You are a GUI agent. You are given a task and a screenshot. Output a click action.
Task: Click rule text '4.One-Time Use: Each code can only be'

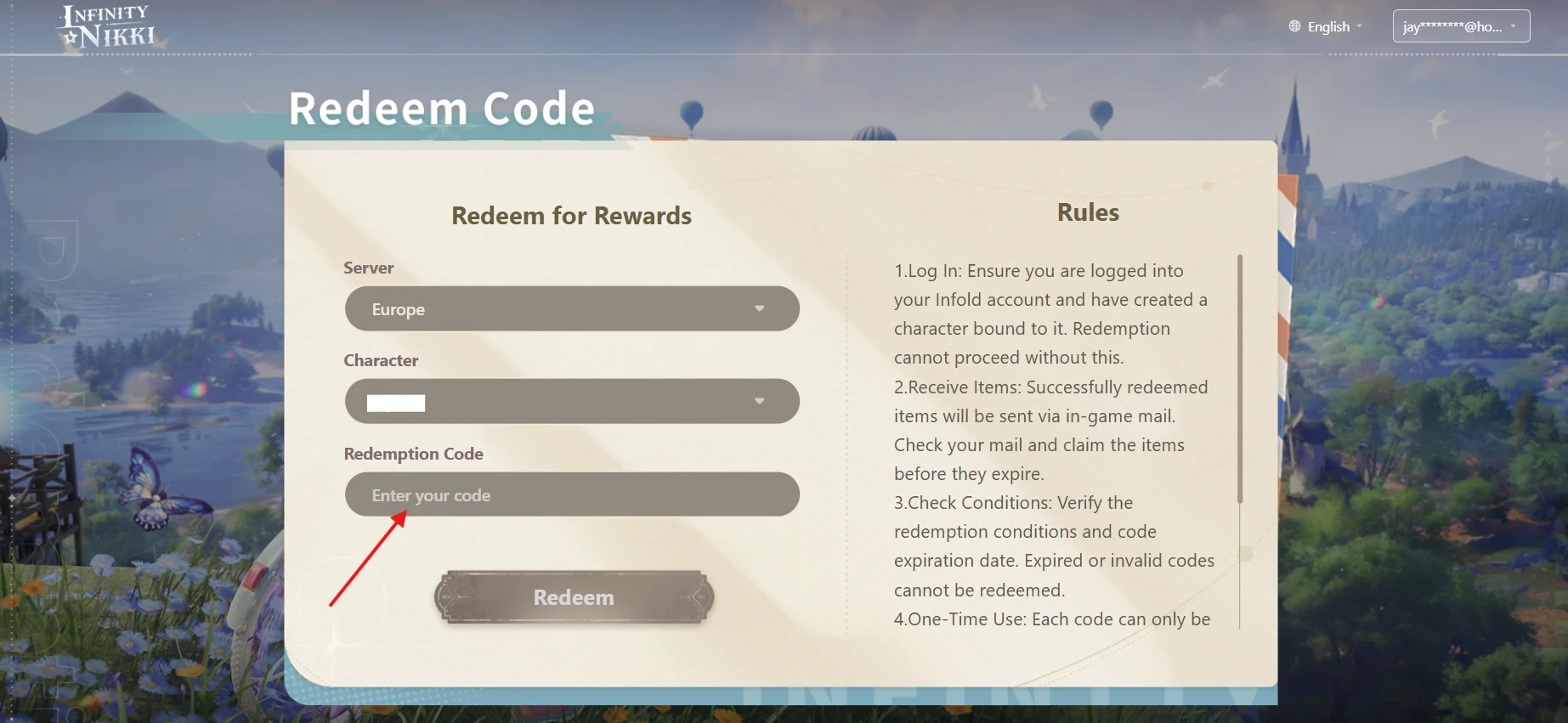(1052, 619)
